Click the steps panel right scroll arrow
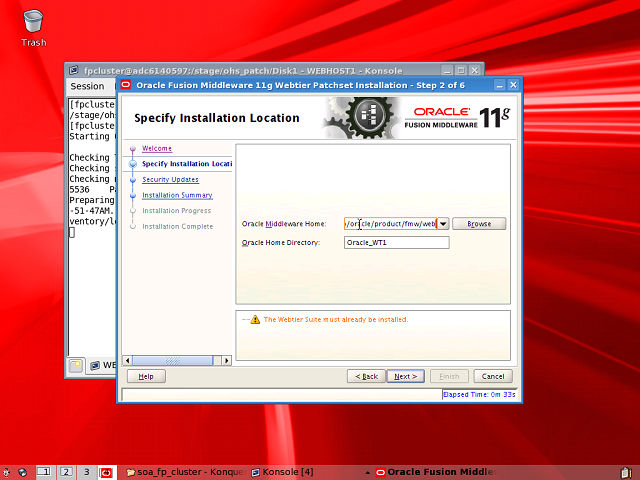Screen dimensions: 640x480 pyautogui.click(x=227, y=360)
